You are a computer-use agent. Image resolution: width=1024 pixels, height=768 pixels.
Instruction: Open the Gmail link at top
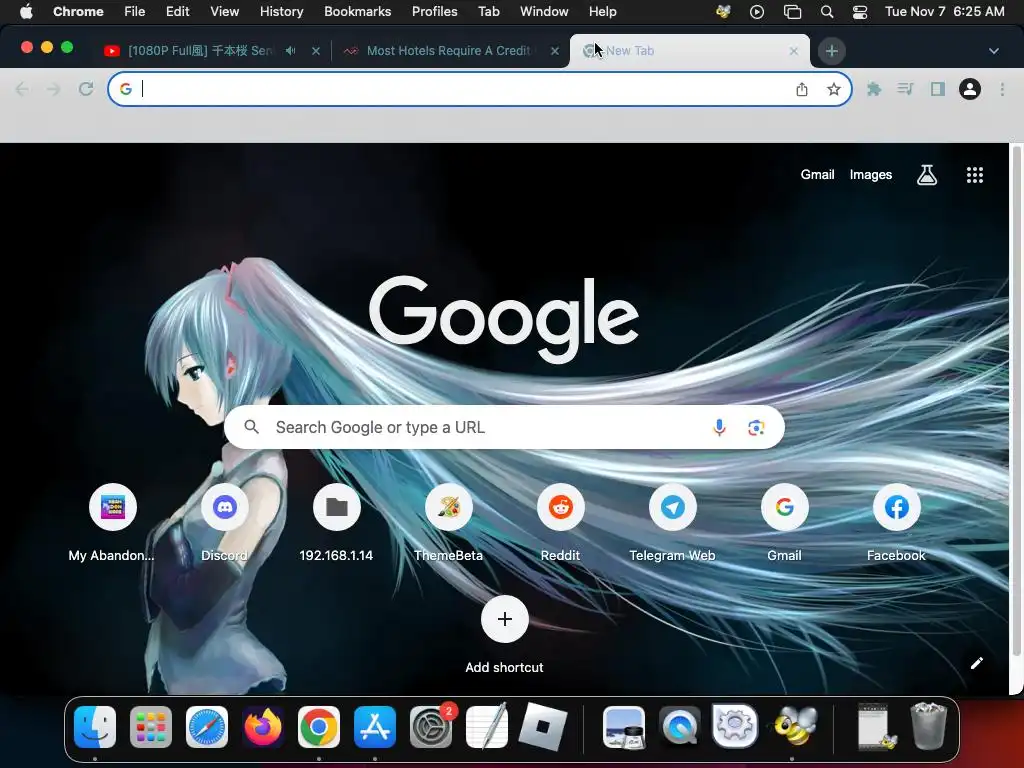point(817,174)
